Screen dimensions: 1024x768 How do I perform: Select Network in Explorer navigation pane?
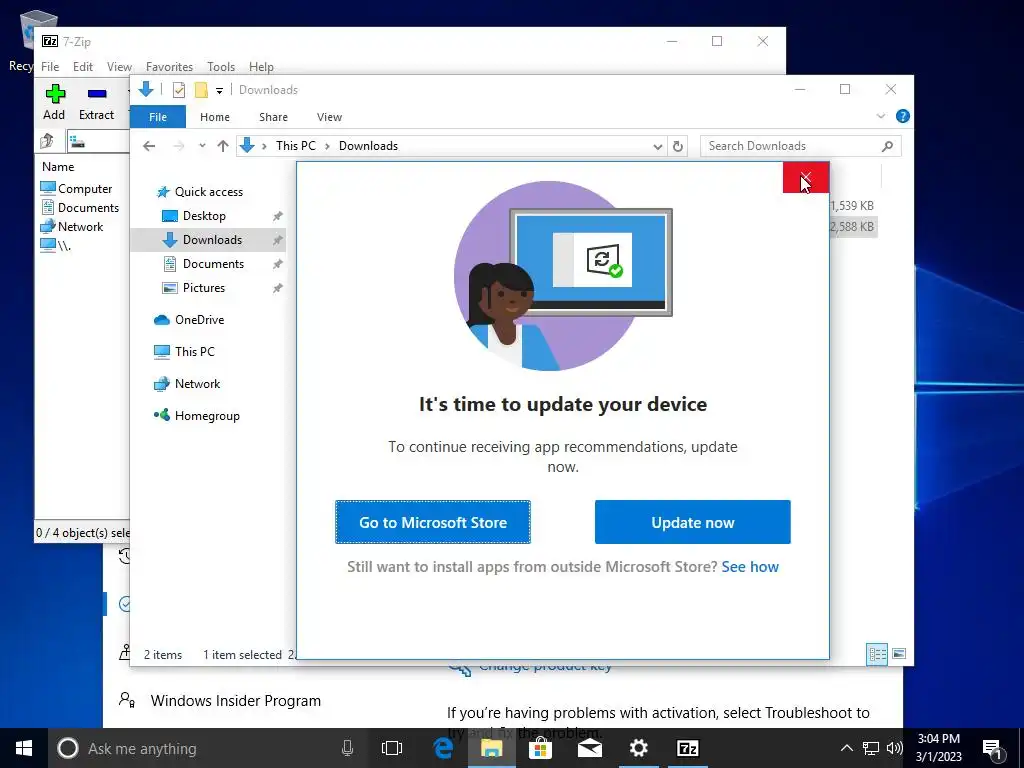coord(197,383)
